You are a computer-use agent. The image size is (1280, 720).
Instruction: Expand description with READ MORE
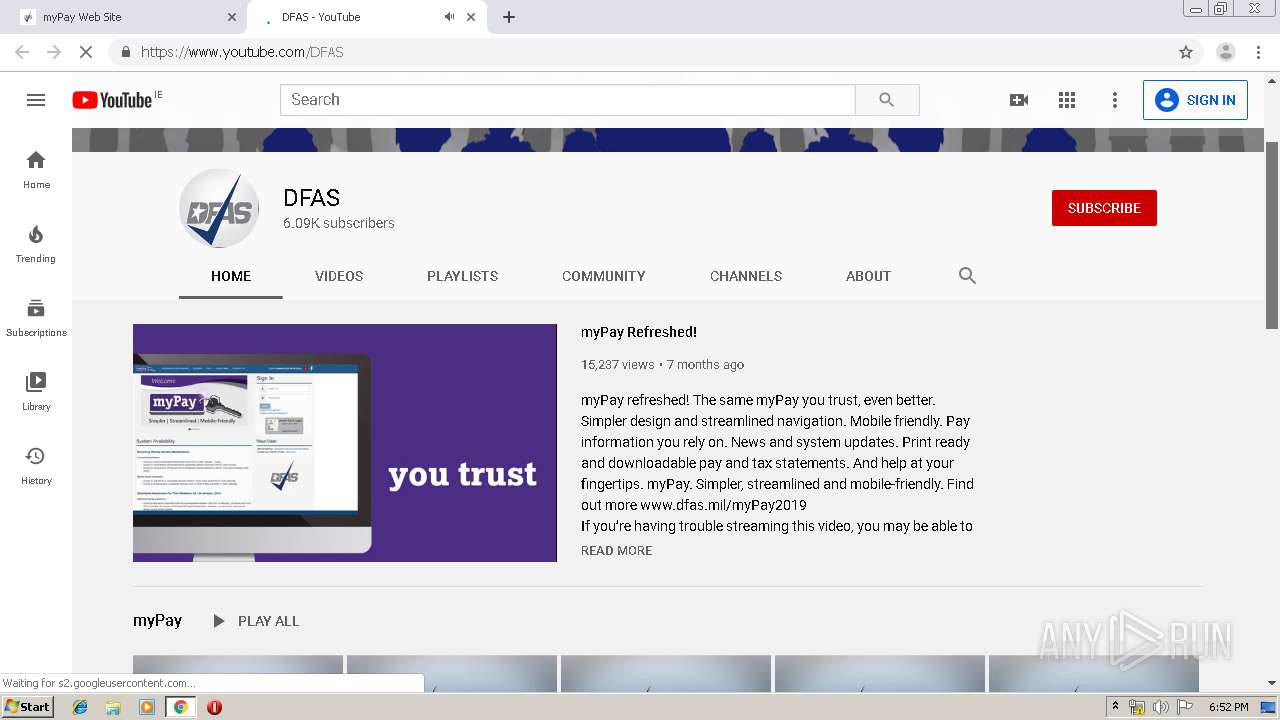click(x=616, y=551)
